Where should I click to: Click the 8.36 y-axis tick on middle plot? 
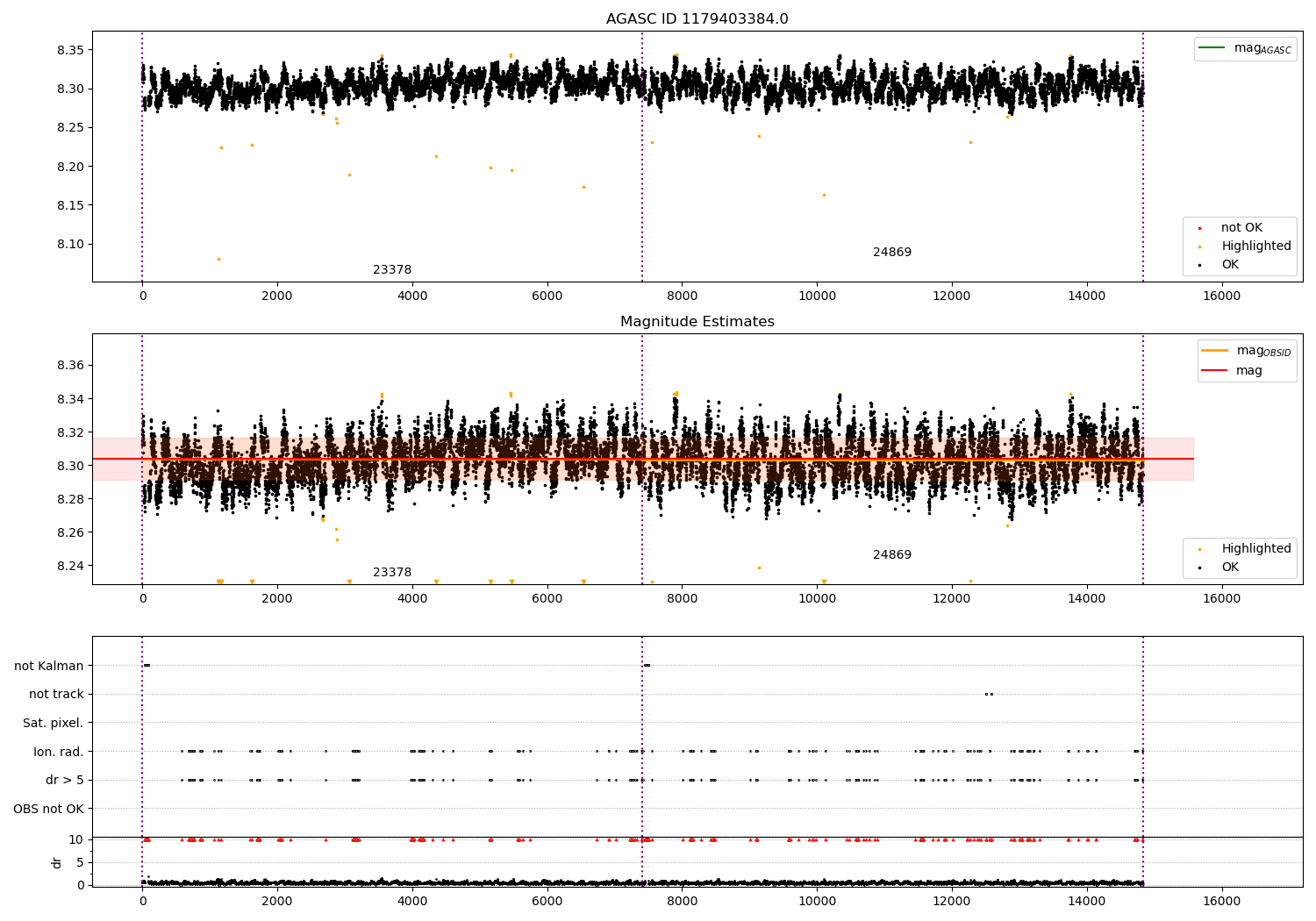click(x=71, y=366)
